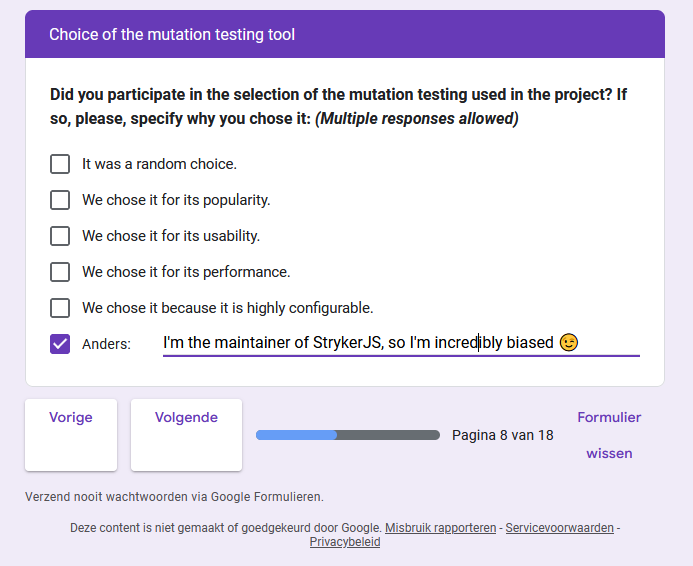Open the Misbruik rapporteren link
Screen dimensions: 693x566
click(441, 528)
